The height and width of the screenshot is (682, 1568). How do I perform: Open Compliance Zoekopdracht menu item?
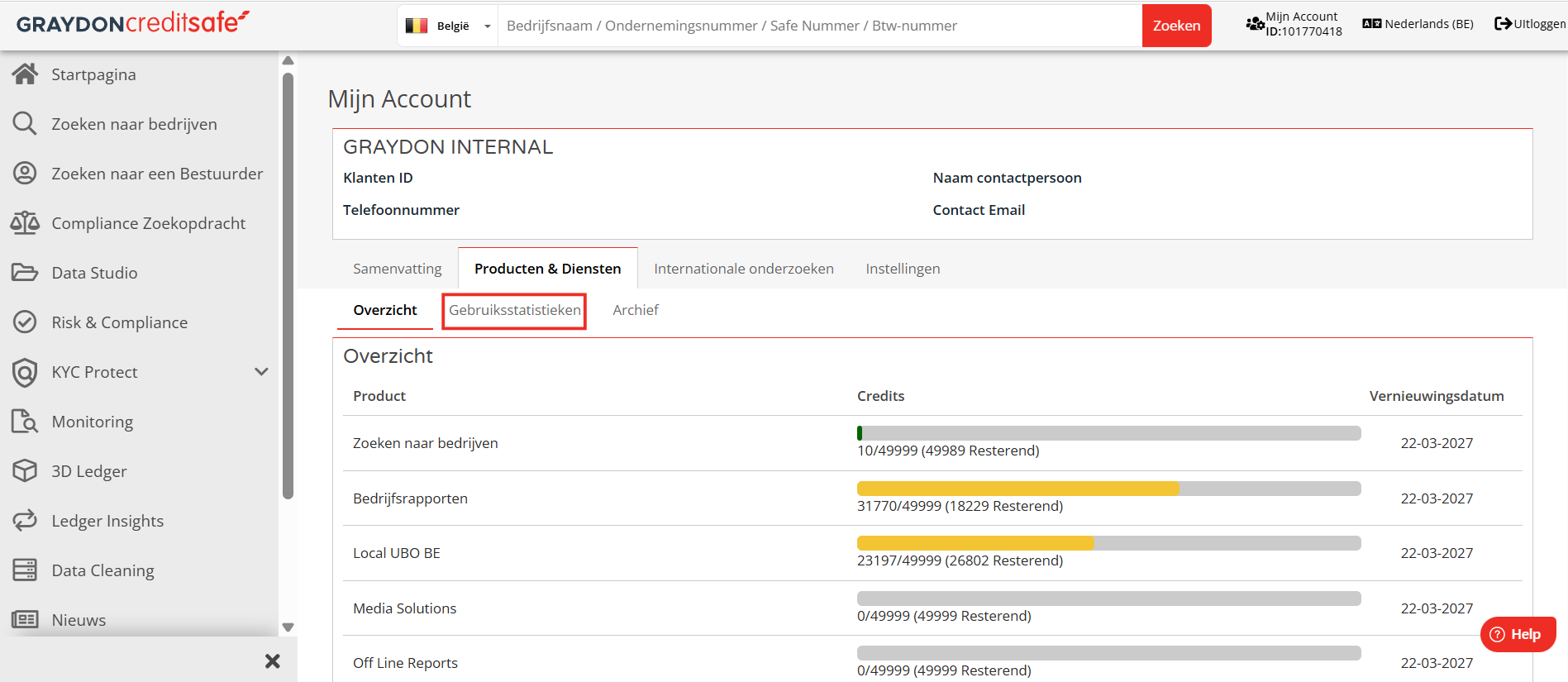(148, 223)
